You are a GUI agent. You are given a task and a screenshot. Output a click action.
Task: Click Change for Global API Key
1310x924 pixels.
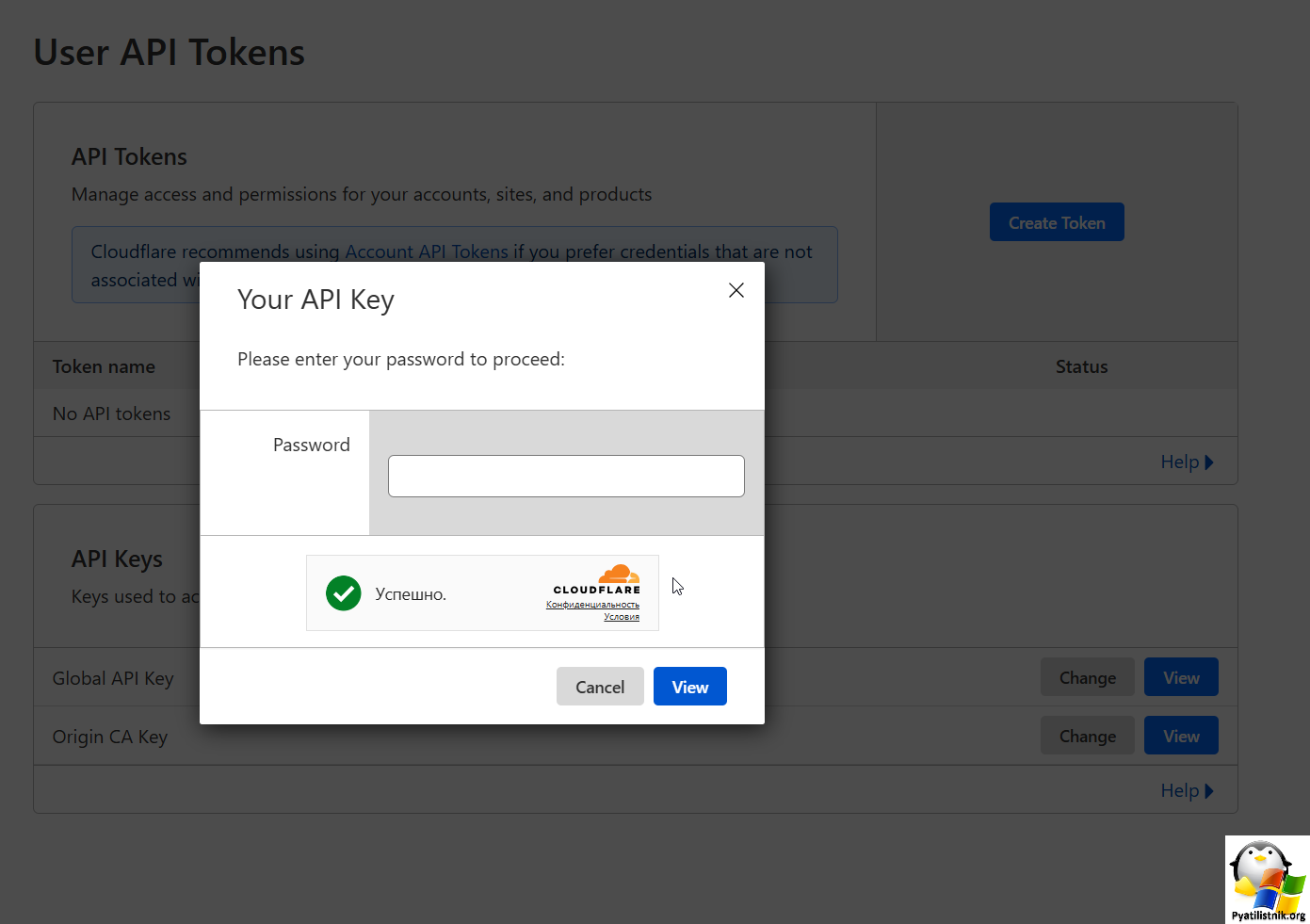[1088, 677]
